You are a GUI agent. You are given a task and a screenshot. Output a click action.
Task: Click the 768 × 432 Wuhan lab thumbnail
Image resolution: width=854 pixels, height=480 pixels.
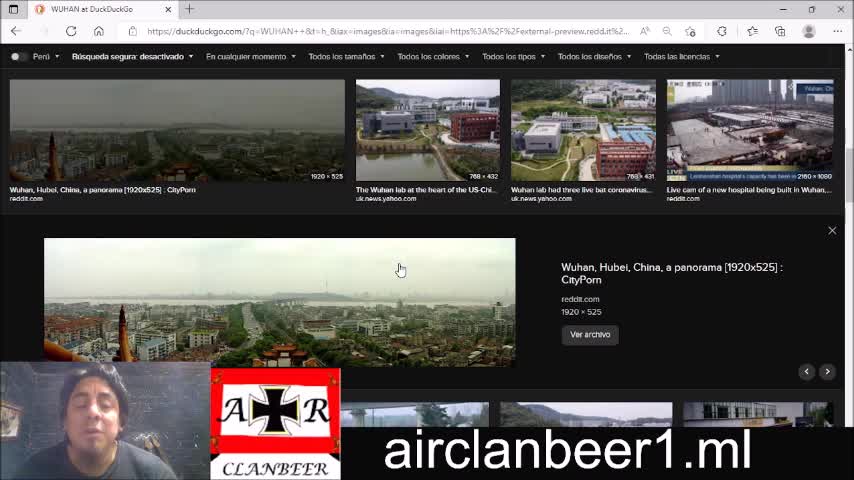428,130
